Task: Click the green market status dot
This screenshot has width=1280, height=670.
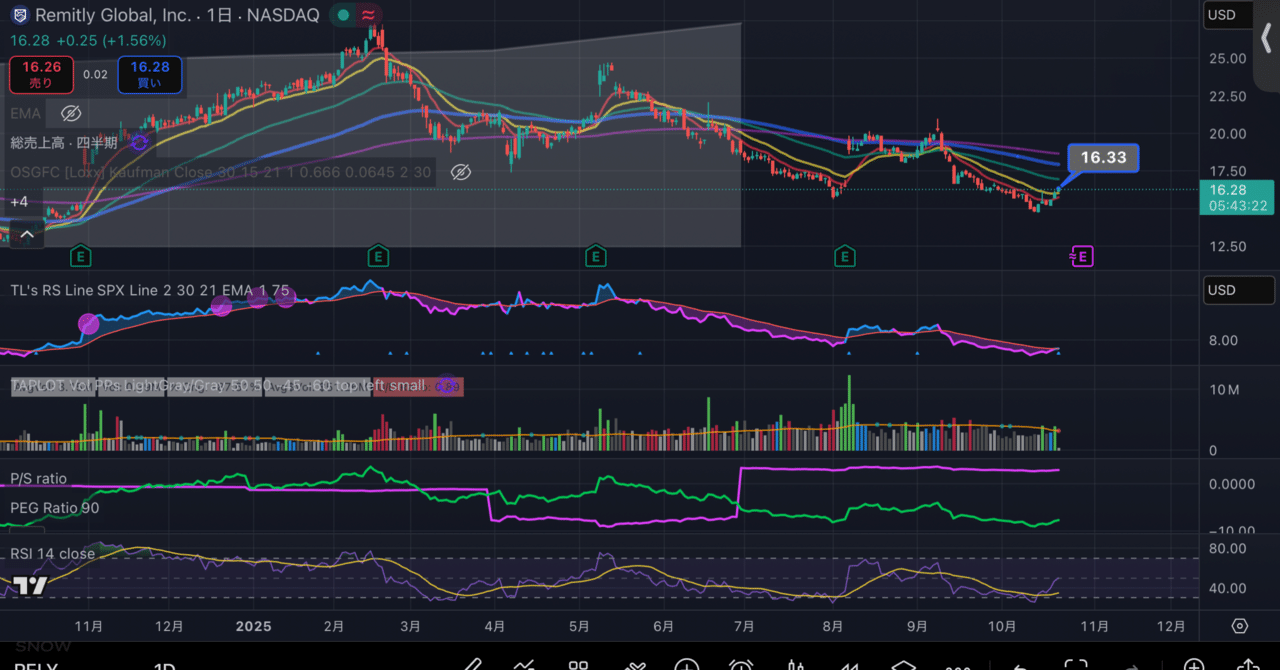Action: pyautogui.click(x=343, y=15)
